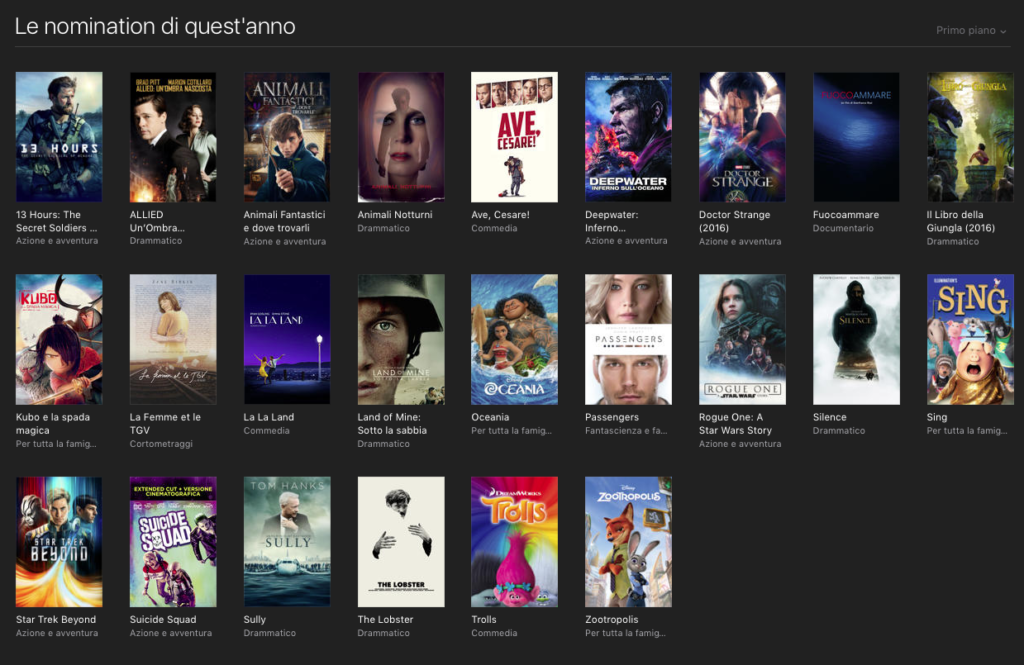Image resolution: width=1024 pixels, height=665 pixels.
Task: Click the '13 Hours: The Secret Soldiers' title
Action: (57, 221)
